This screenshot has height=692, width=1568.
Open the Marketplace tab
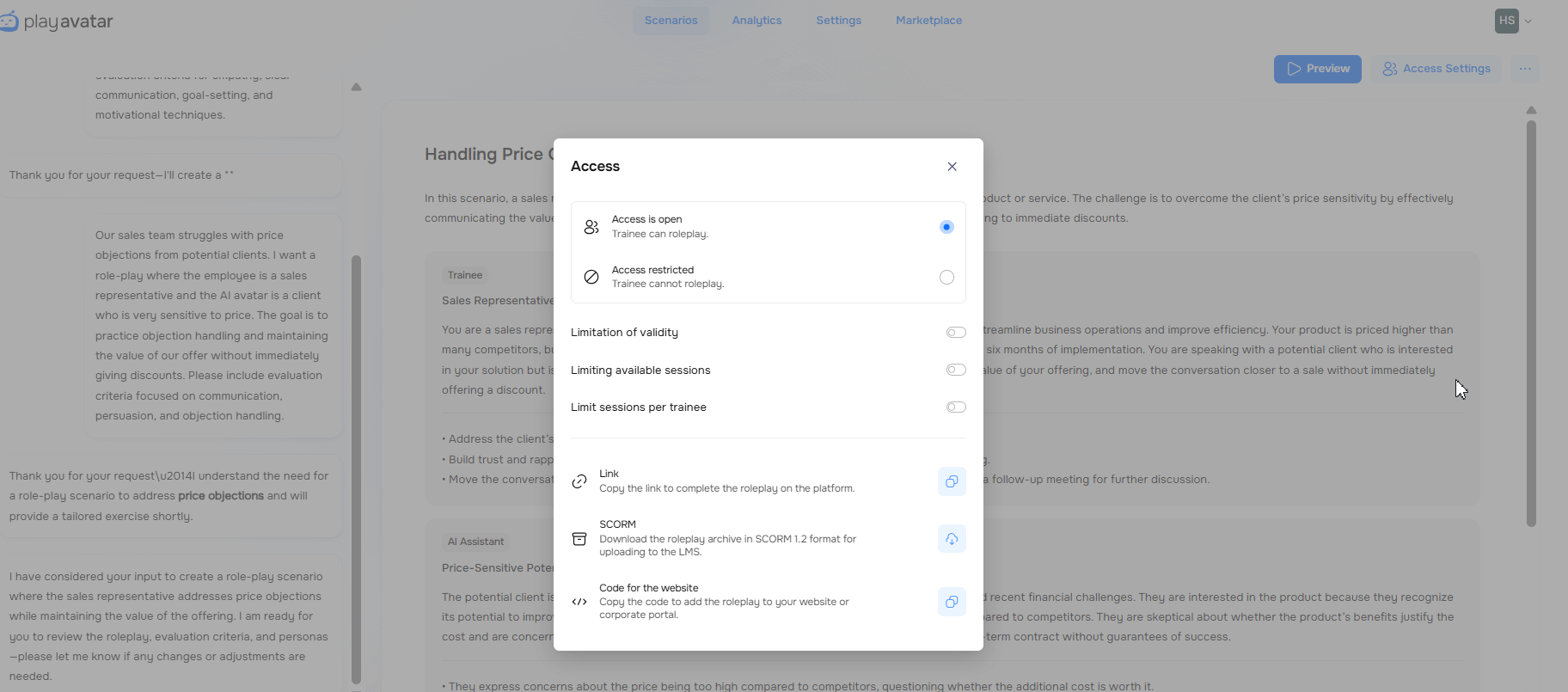tap(928, 21)
